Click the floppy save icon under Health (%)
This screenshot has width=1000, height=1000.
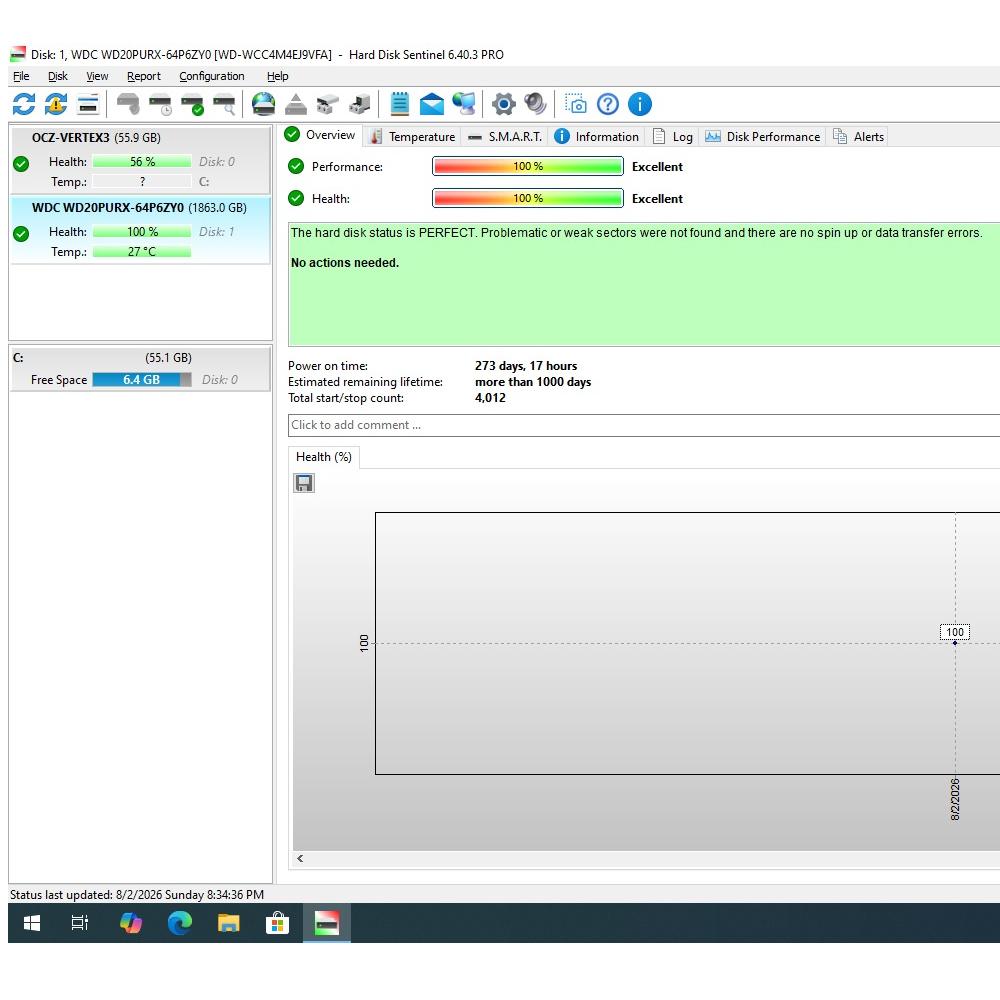point(304,483)
